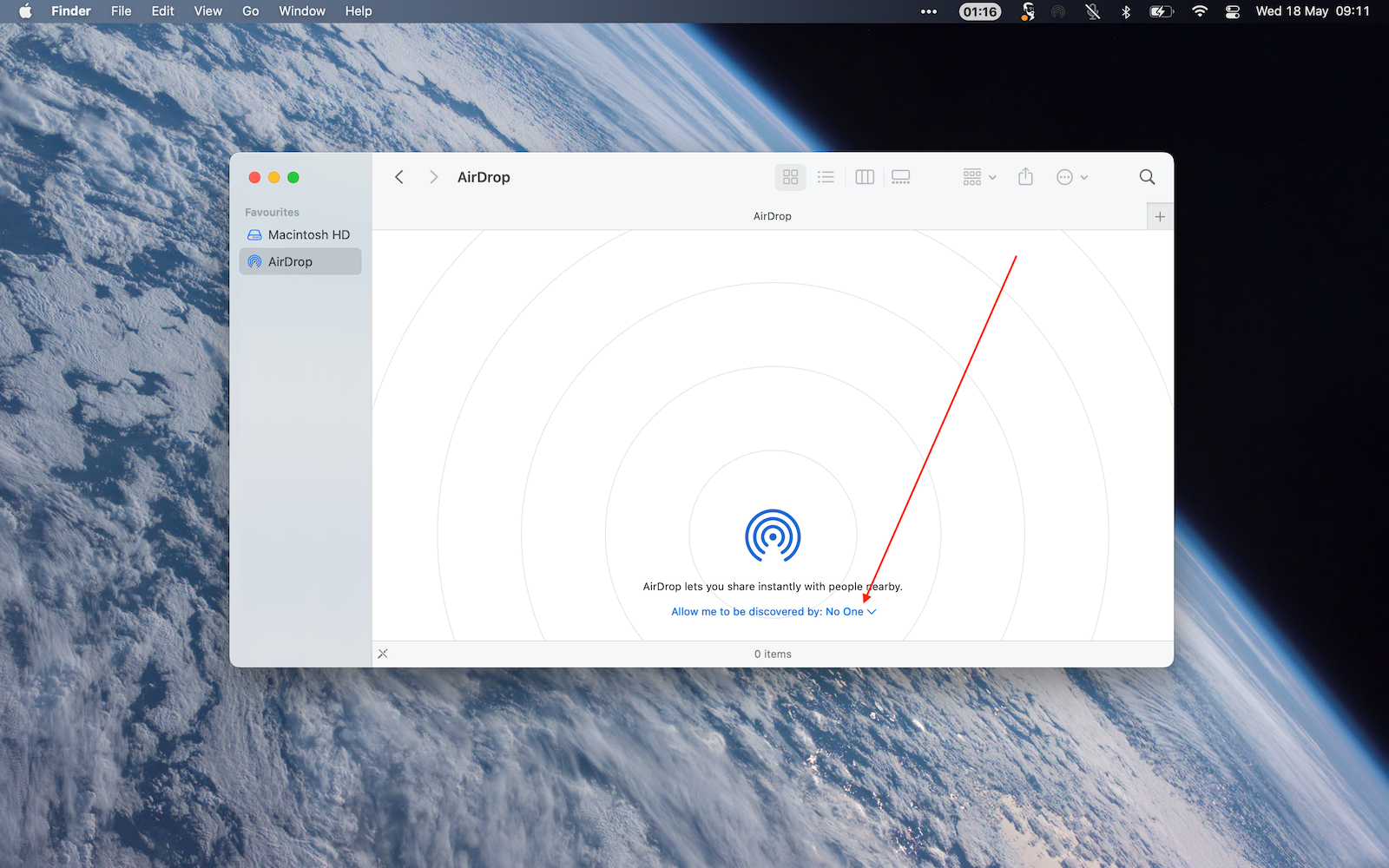This screenshot has height=868, width=1389.
Task: Open the Wi-Fi menu bar icon
Action: click(x=1200, y=11)
